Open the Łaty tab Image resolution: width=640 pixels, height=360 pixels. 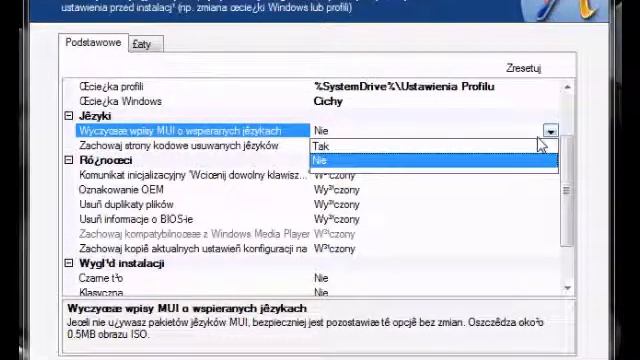(146, 44)
